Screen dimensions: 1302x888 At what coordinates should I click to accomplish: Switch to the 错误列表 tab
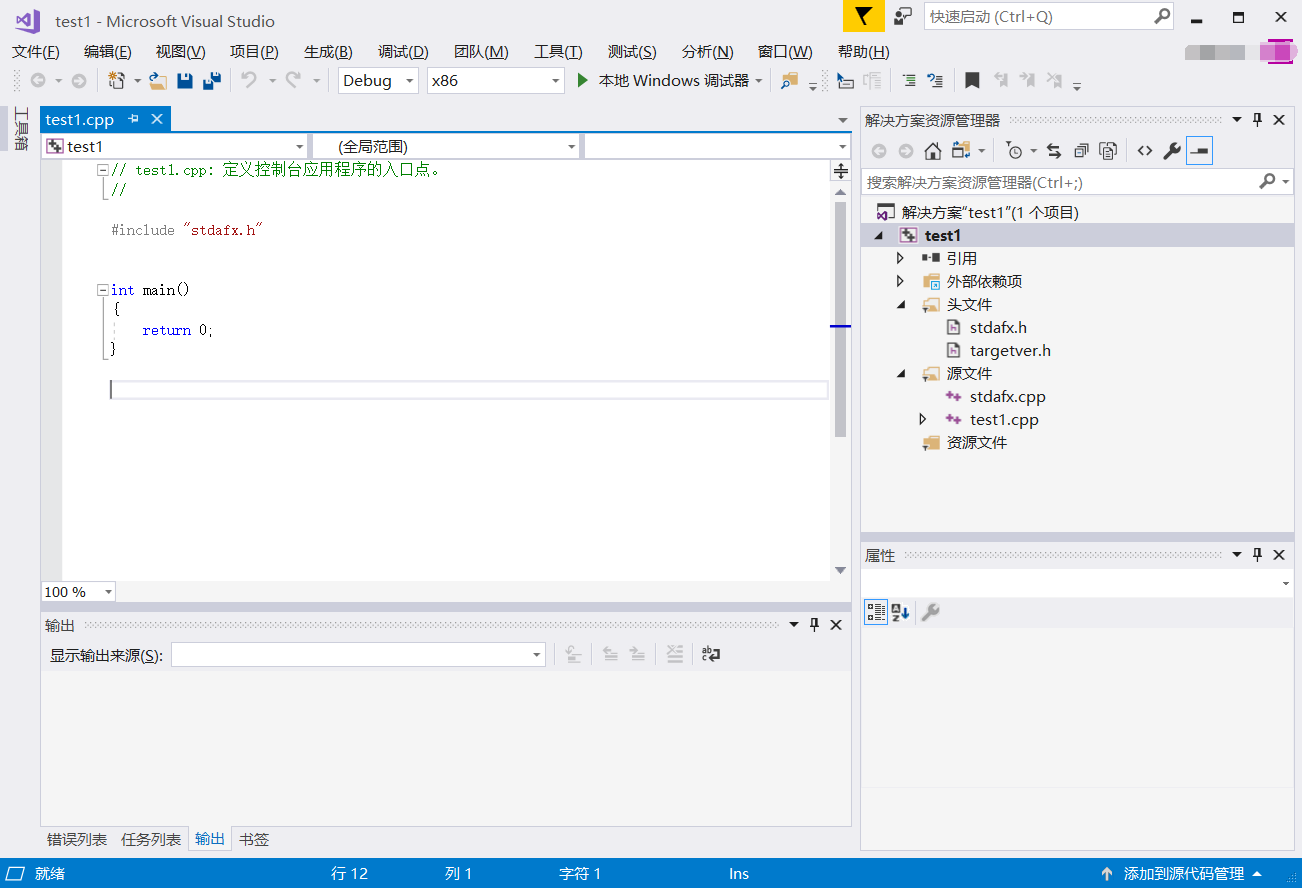point(77,839)
